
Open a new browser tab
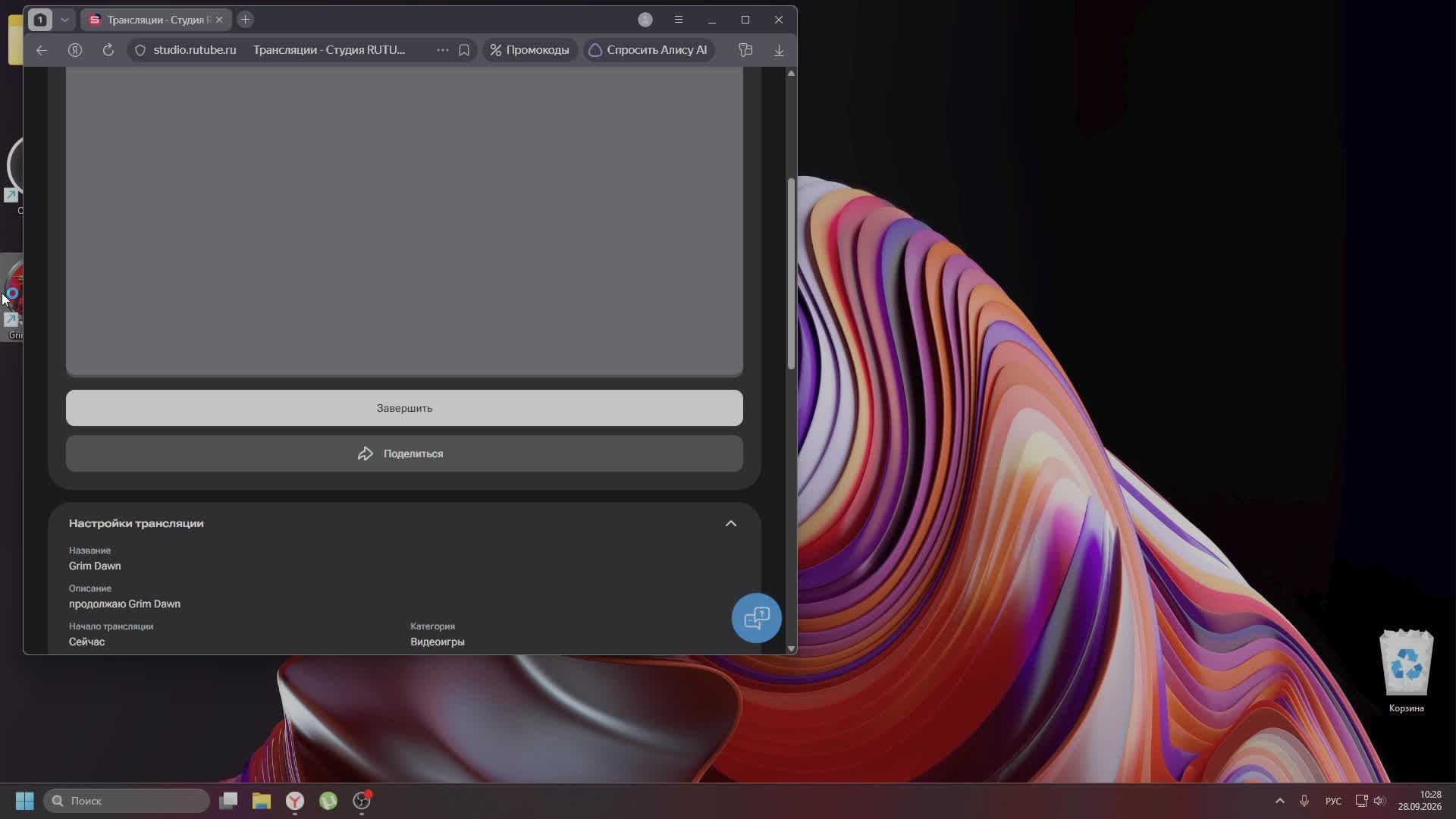(x=245, y=20)
